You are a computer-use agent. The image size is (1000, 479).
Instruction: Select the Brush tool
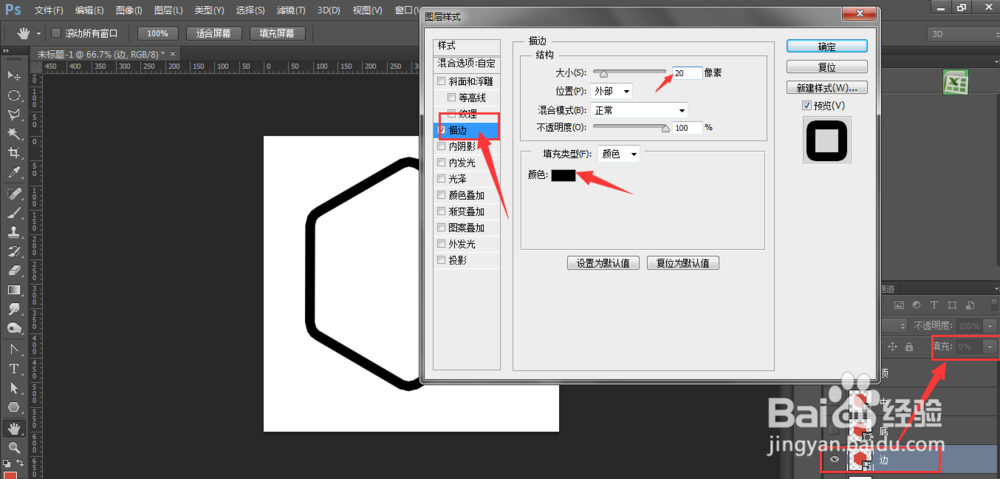click(13, 212)
